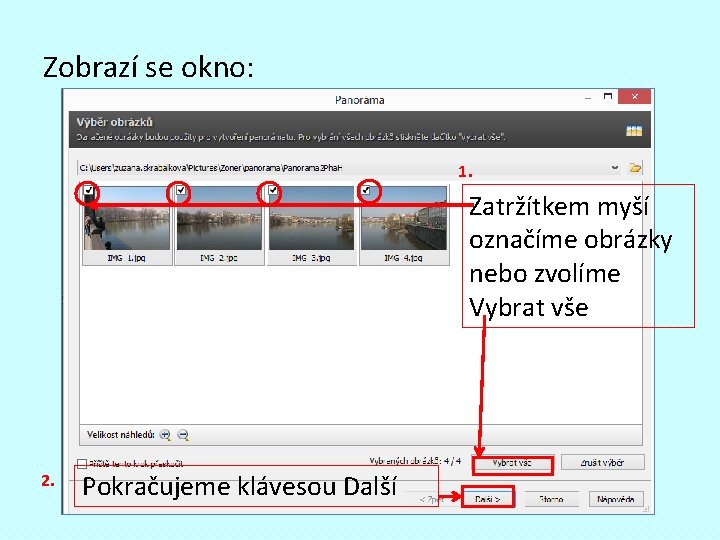Maximize the Panorama window
This screenshot has width=720, height=540.
click(x=608, y=96)
